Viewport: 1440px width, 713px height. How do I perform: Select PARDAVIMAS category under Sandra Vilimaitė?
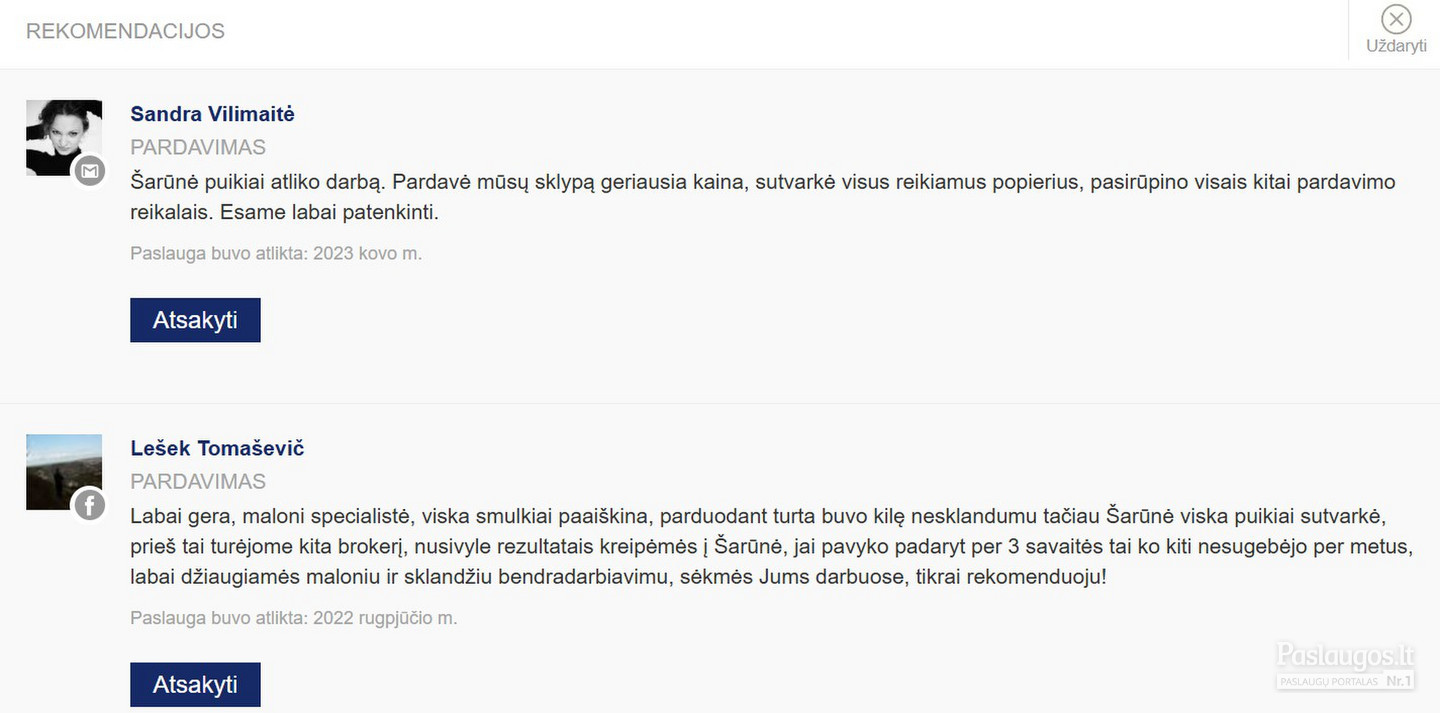[x=198, y=148]
